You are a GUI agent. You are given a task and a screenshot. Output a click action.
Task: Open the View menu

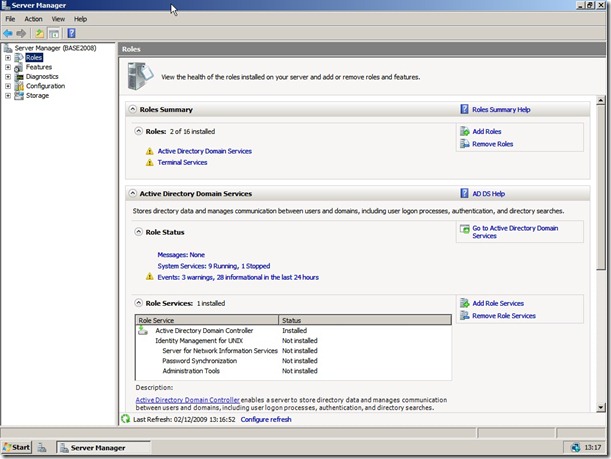coord(58,19)
